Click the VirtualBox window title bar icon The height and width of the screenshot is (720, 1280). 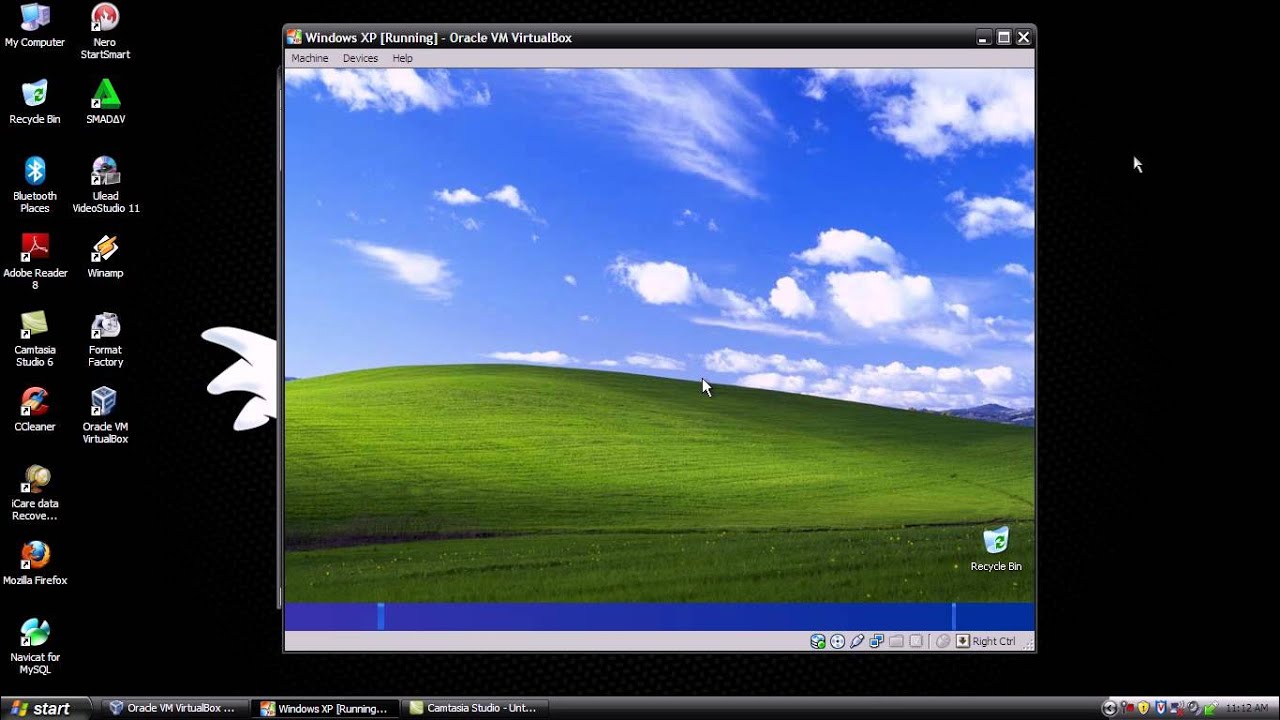294,37
